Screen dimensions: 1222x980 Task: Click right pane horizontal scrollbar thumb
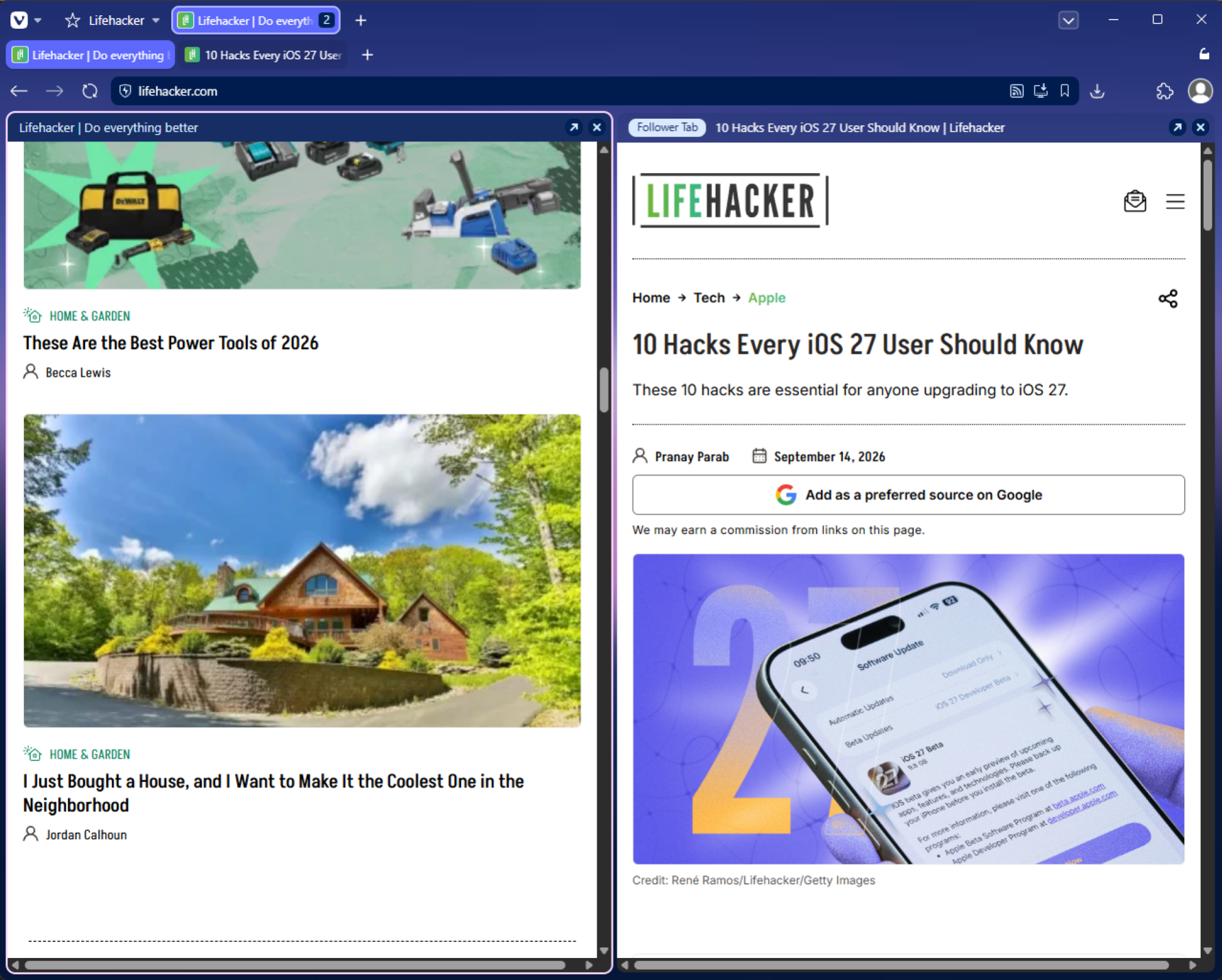coord(901,965)
